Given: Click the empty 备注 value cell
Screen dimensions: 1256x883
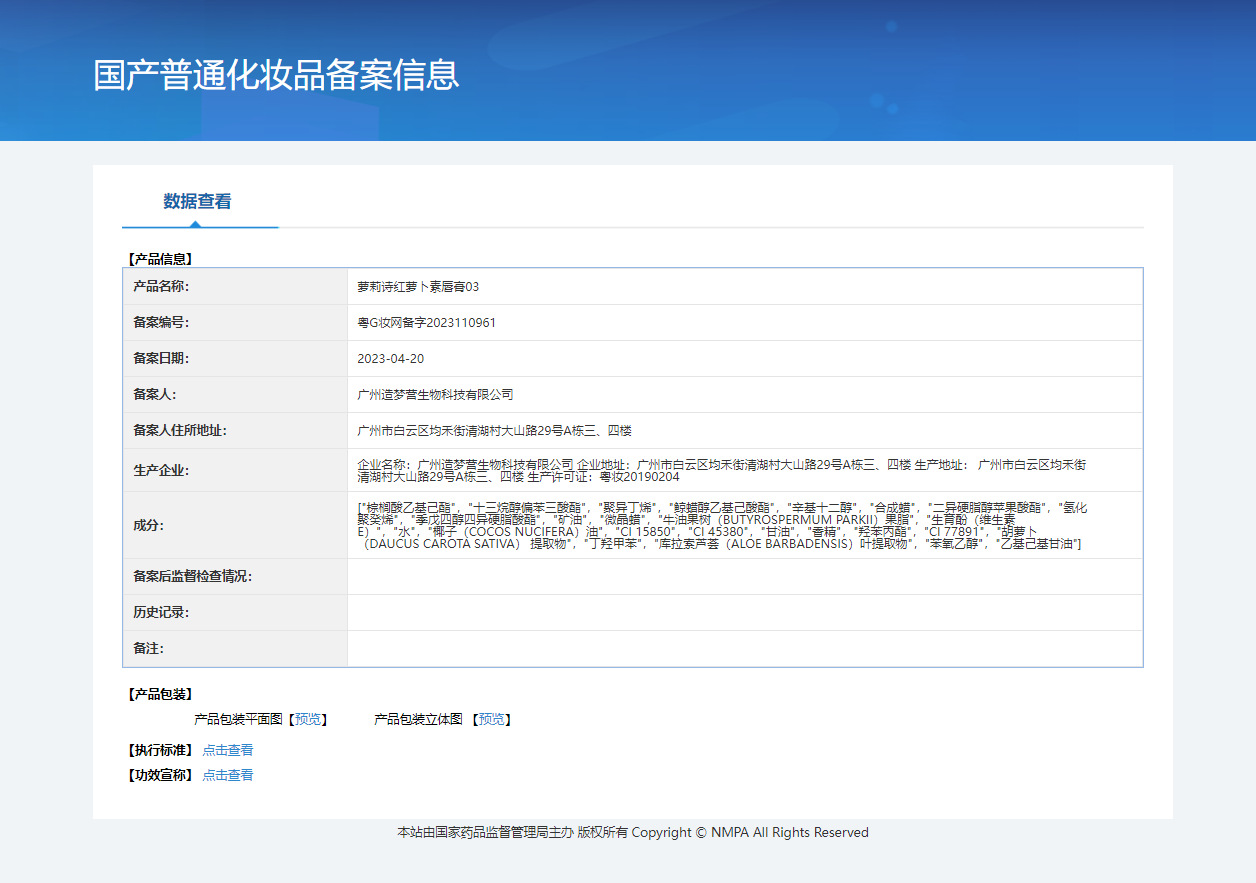Looking at the screenshot, I should pos(744,649).
